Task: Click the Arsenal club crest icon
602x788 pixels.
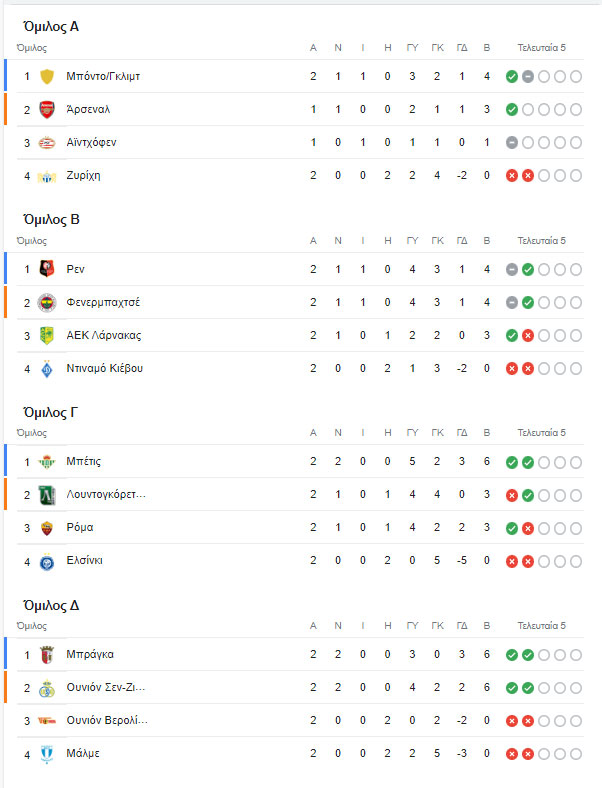Action: pos(46,109)
